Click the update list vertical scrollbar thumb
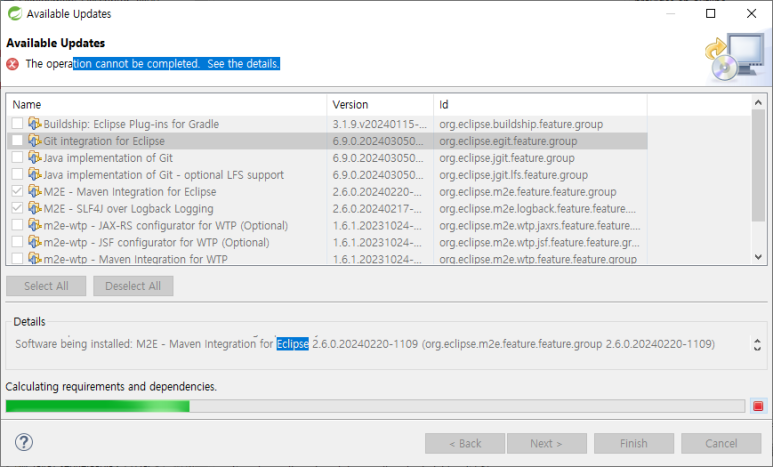 pos(758,165)
